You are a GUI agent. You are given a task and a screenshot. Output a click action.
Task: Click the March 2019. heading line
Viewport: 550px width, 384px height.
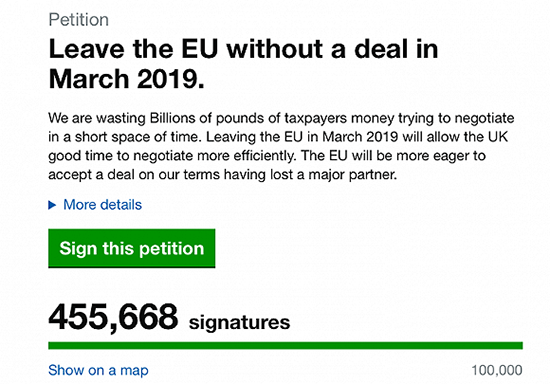coord(126,79)
